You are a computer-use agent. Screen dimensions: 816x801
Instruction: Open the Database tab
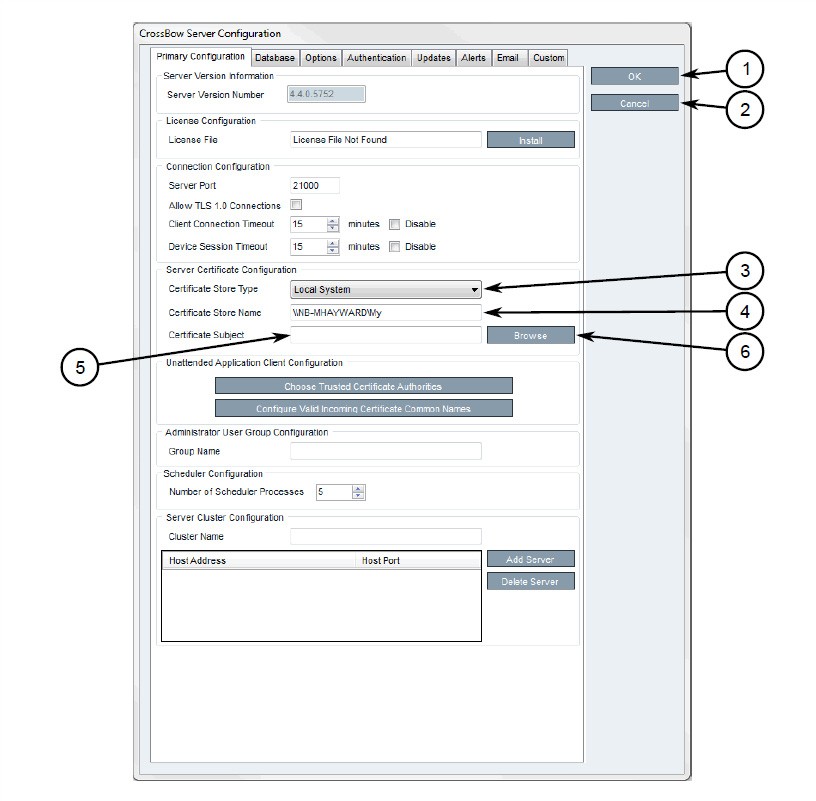click(x=275, y=58)
